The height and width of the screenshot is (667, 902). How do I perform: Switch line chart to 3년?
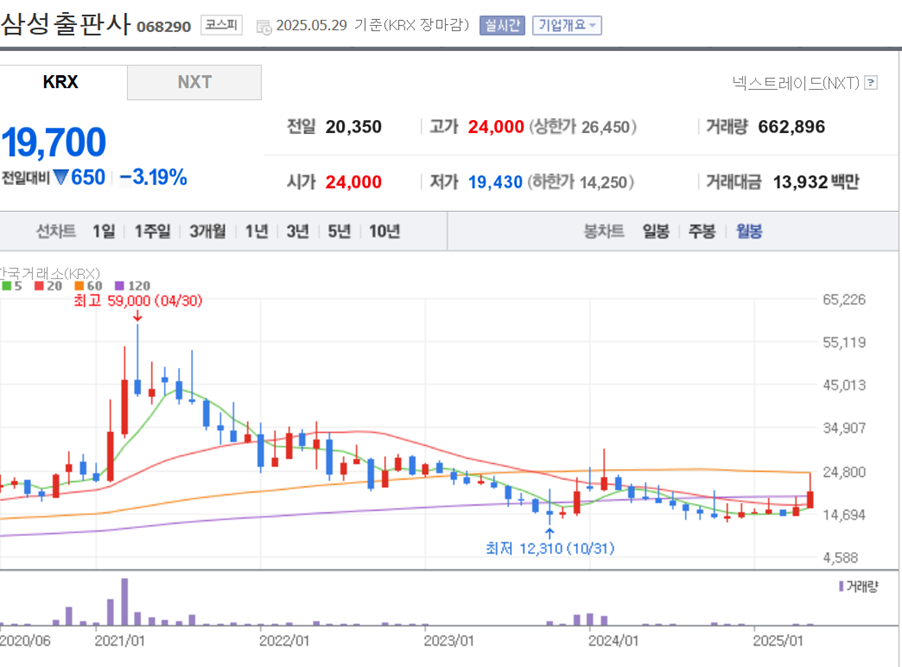click(298, 231)
